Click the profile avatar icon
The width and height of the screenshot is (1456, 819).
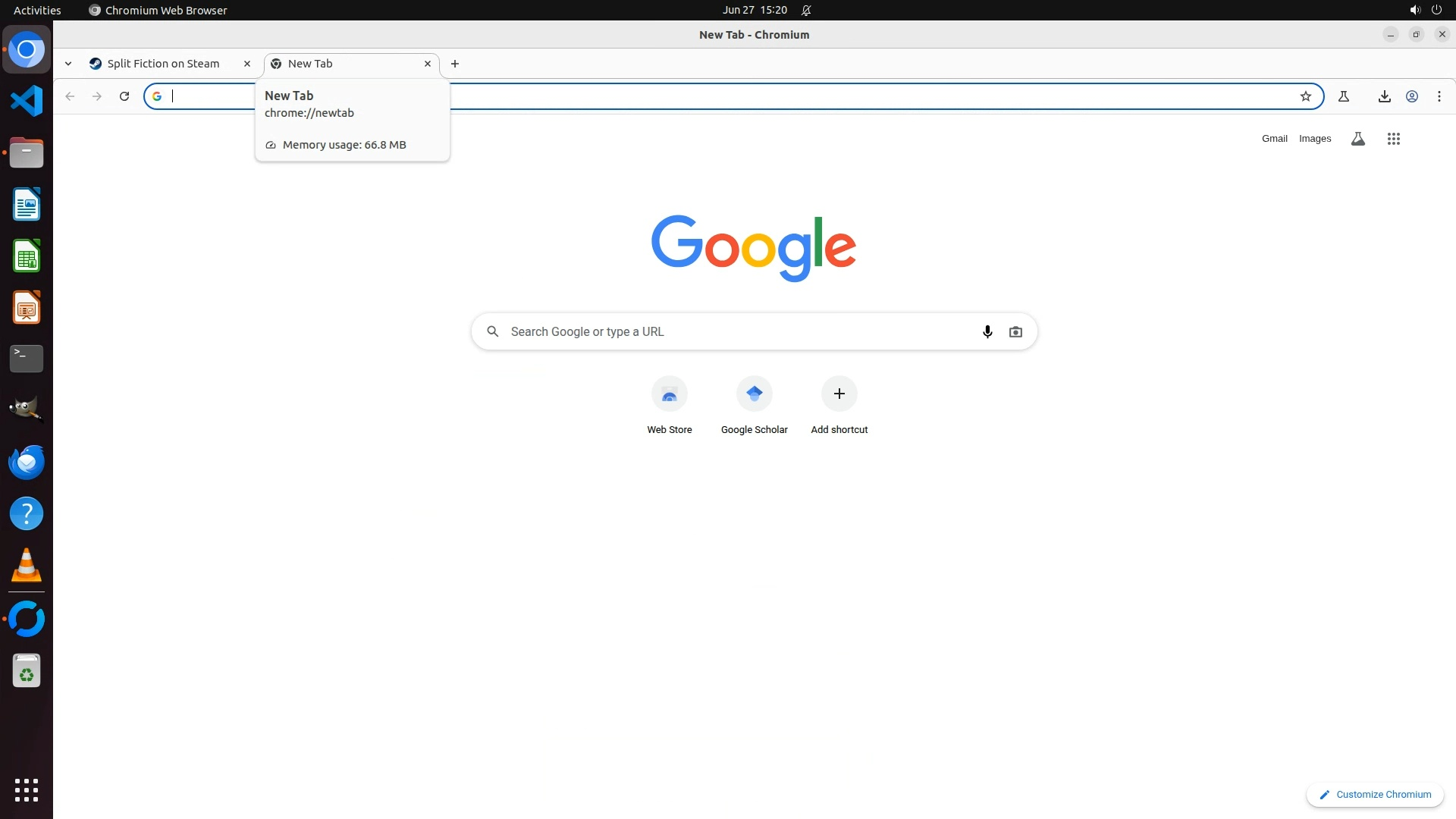point(1411,96)
